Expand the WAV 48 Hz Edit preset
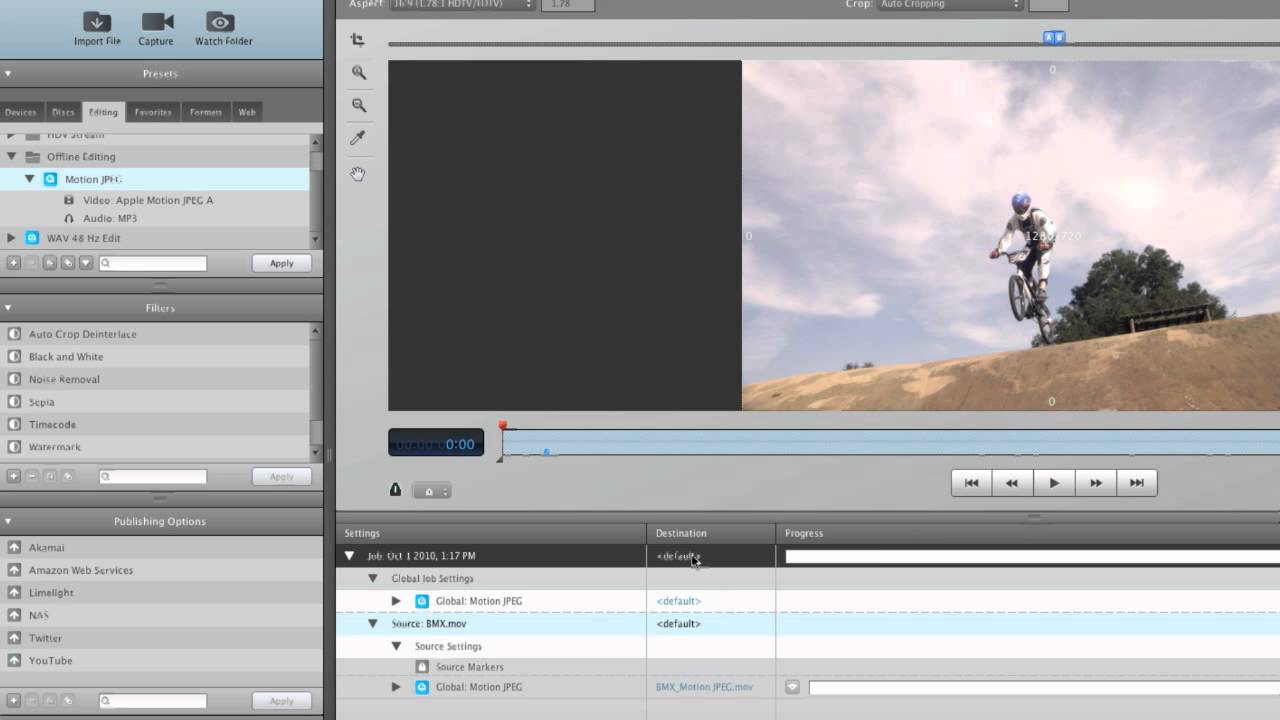 [x=12, y=238]
